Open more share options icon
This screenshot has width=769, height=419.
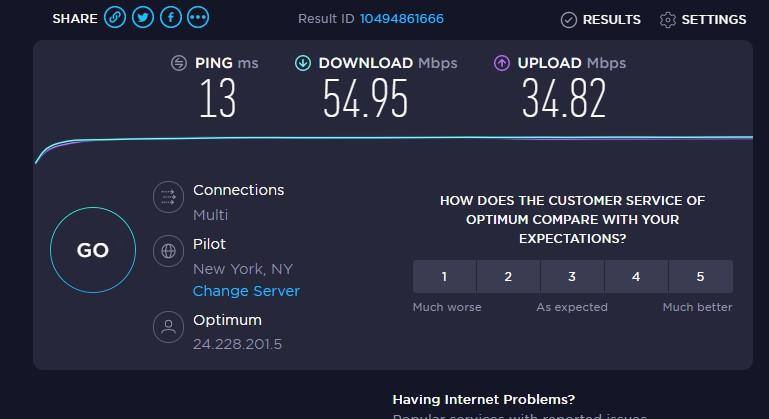tap(198, 18)
